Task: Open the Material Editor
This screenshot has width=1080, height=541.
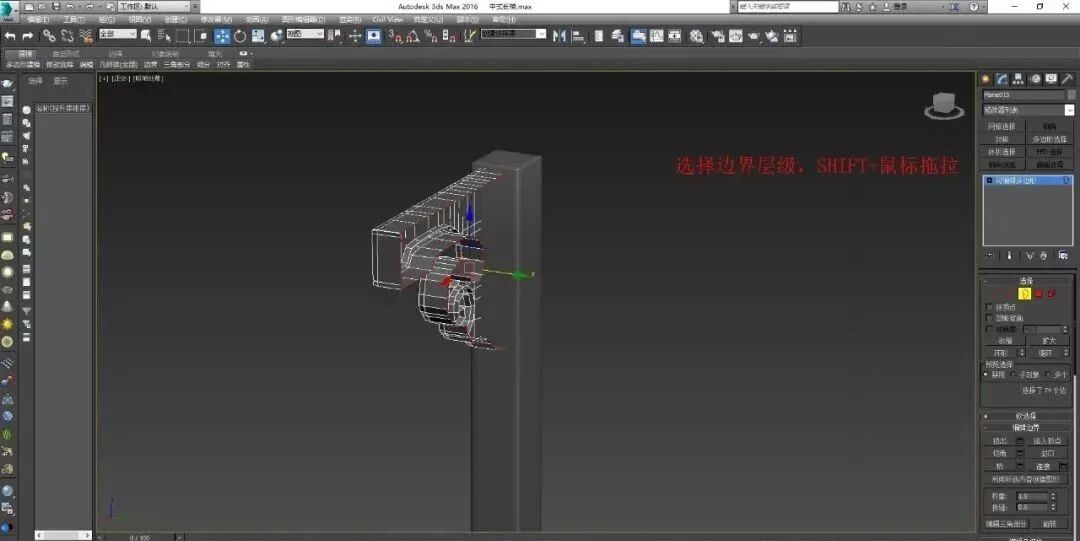Action: tap(696, 36)
